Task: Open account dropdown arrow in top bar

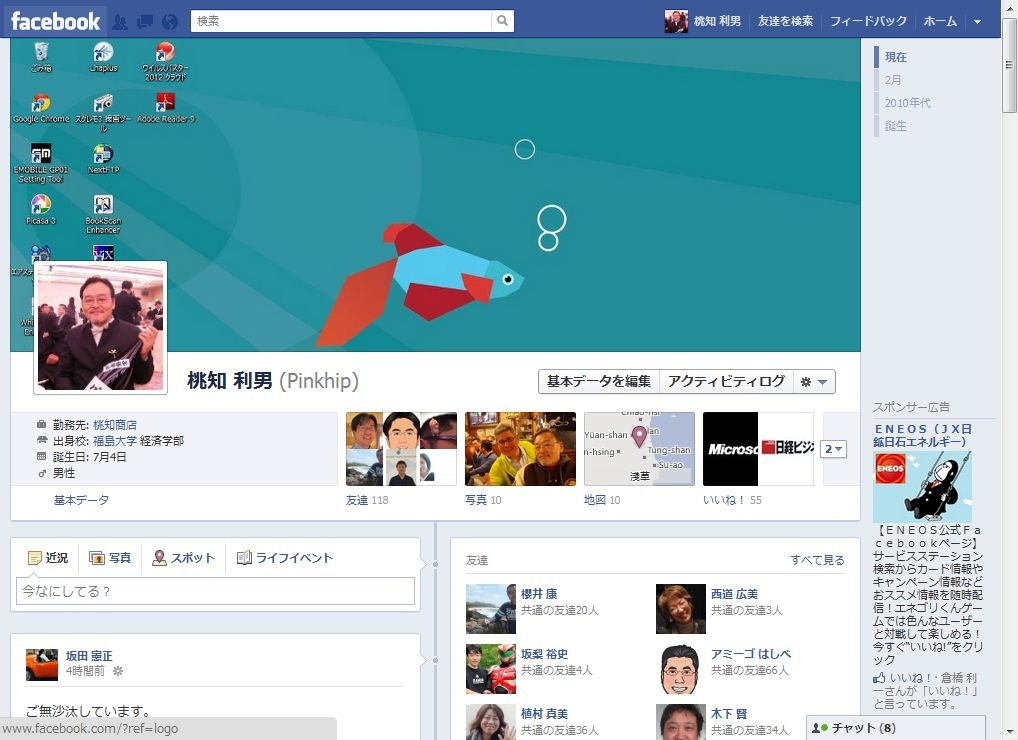Action: tap(977, 21)
